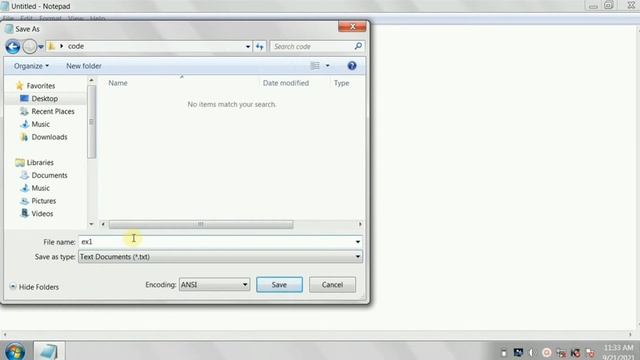Click the horizontal scrollbar right arrow
This screenshot has width=640, height=360.
(360, 224)
